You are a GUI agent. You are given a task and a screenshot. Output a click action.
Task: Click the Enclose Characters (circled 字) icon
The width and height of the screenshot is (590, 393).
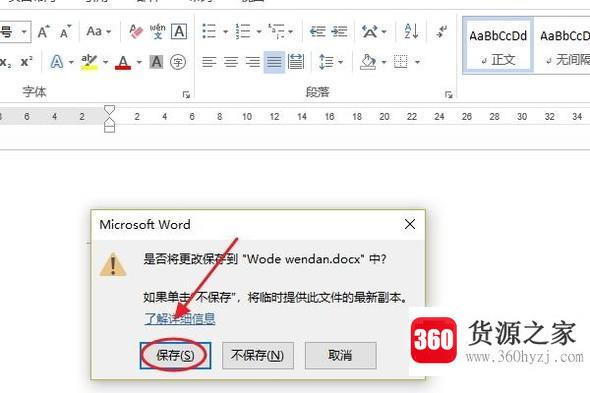(178, 62)
